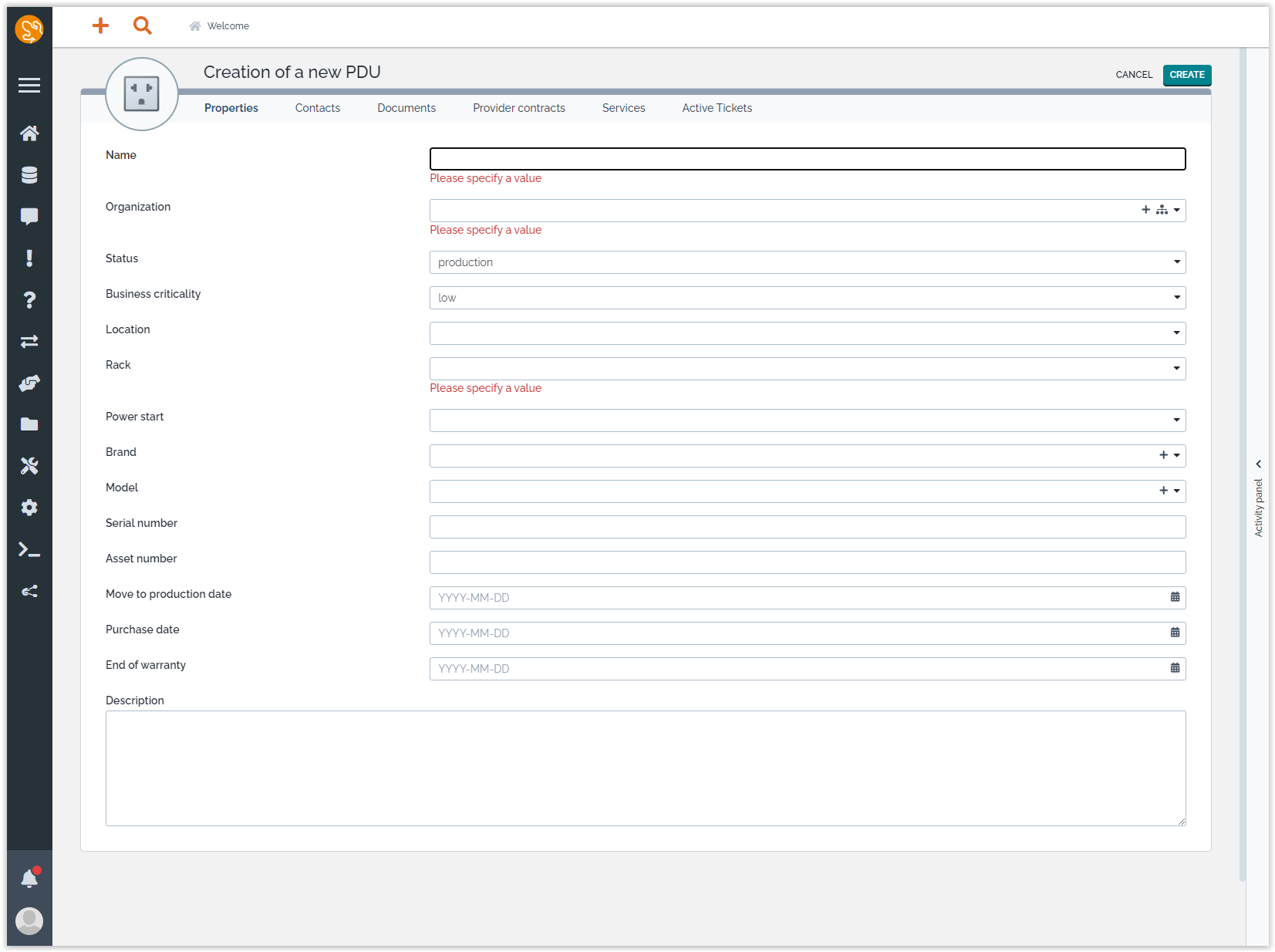Click plus icon to add Brand

(1163, 455)
